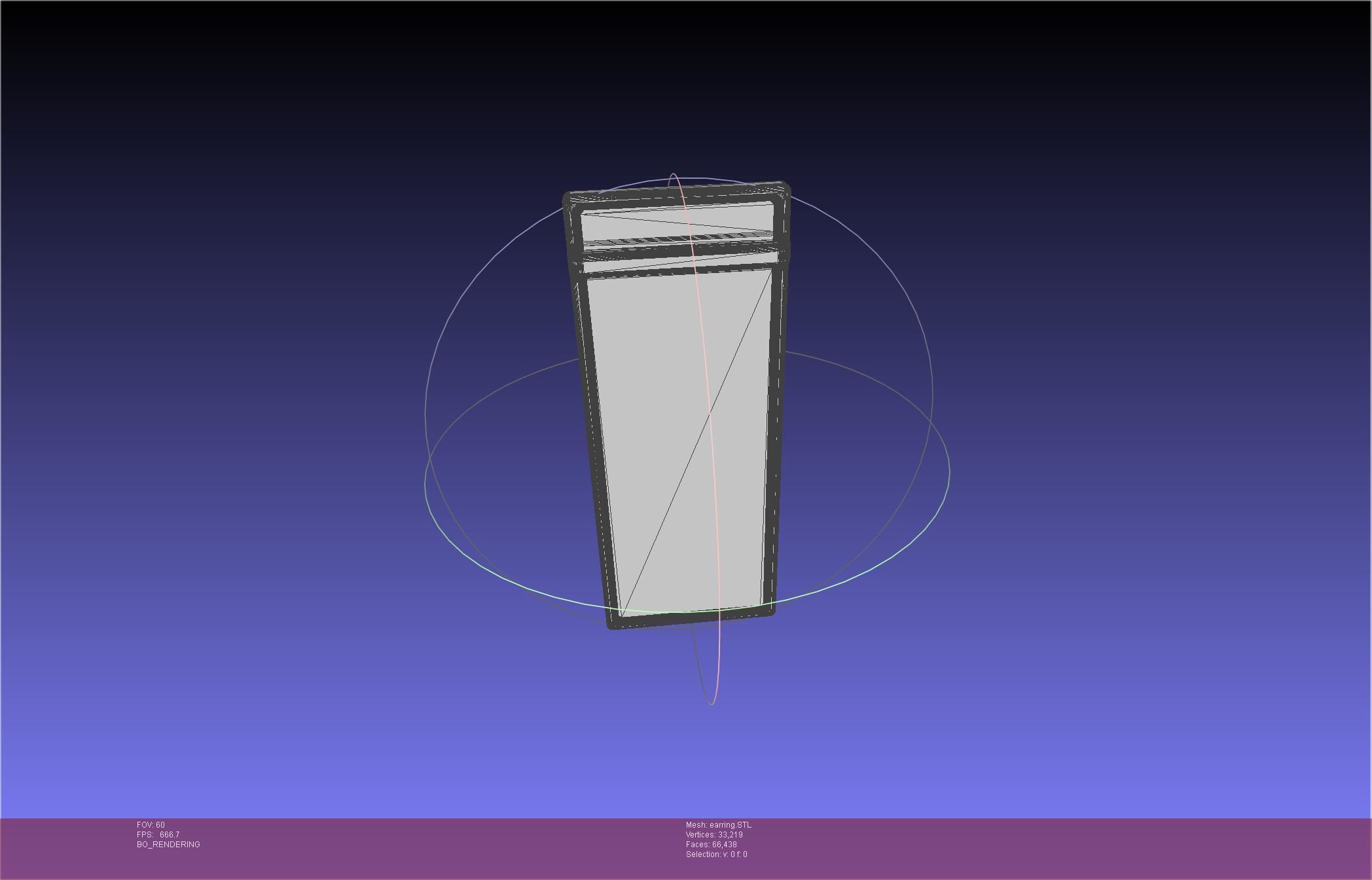Click the purple info bar background
Viewport: 1372px width, 880px height.
click(x=1047, y=848)
